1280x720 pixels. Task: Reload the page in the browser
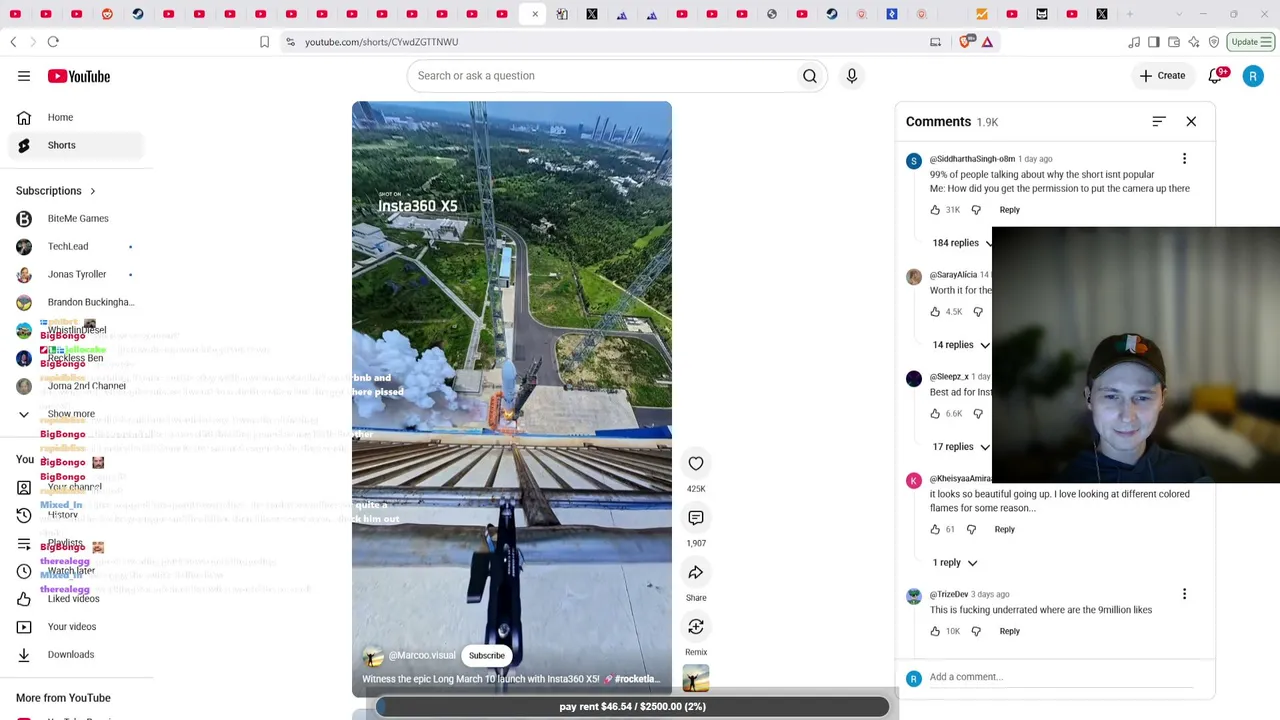[53, 42]
